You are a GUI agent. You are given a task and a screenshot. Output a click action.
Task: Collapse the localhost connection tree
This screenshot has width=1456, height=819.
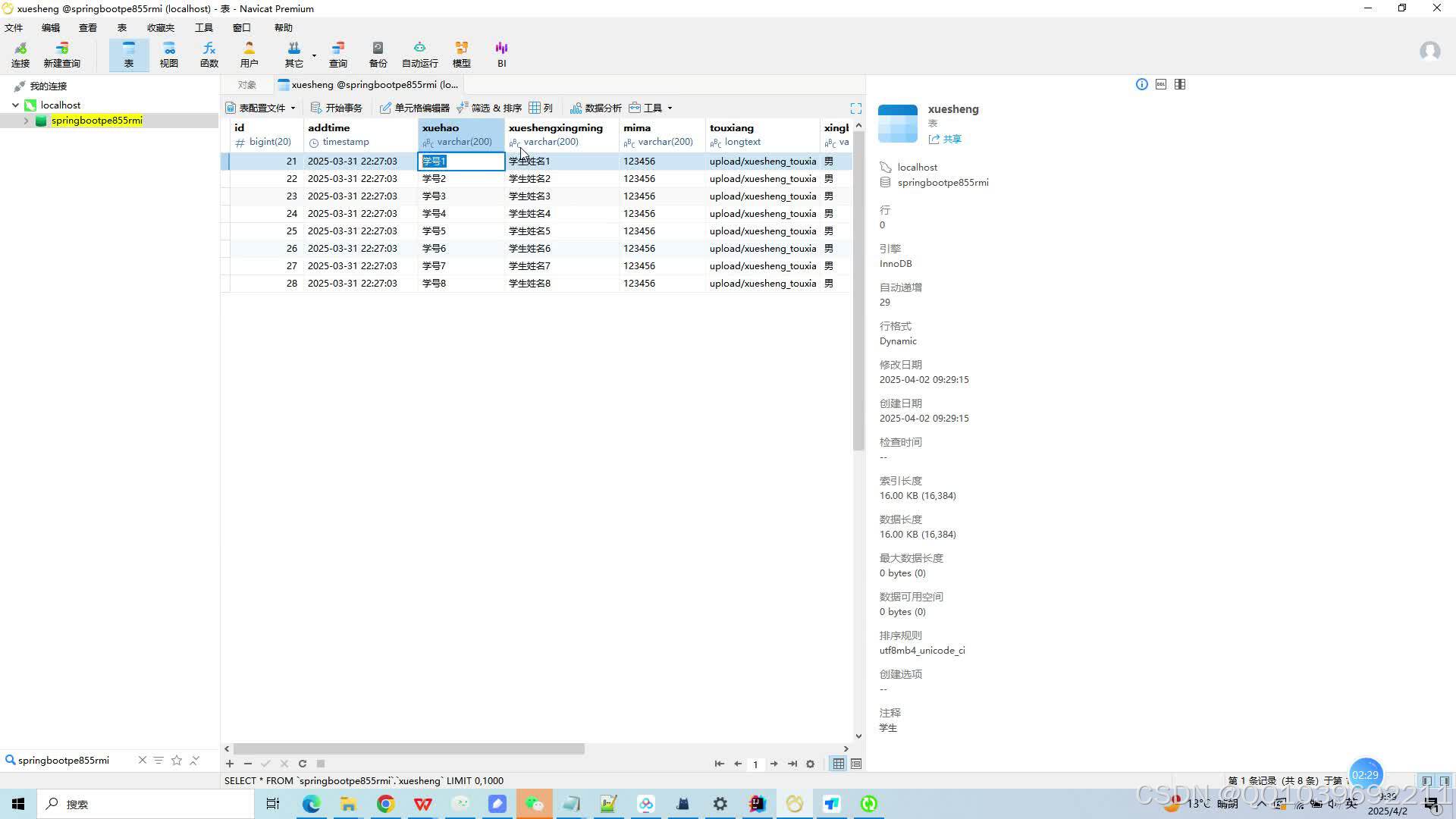(x=15, y=105)
